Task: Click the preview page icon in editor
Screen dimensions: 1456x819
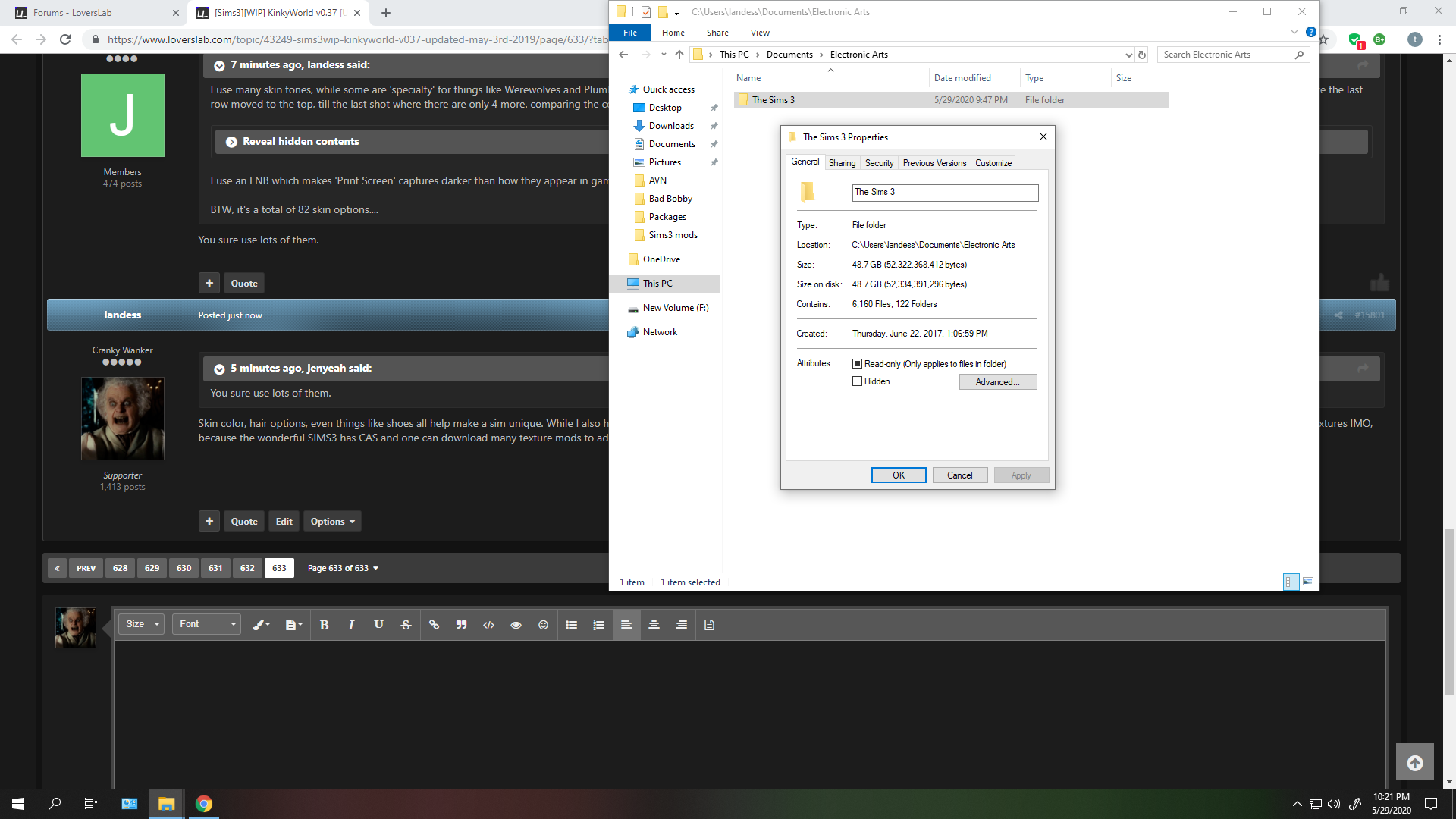Action: pyautogui.click(x=709, y=625)
